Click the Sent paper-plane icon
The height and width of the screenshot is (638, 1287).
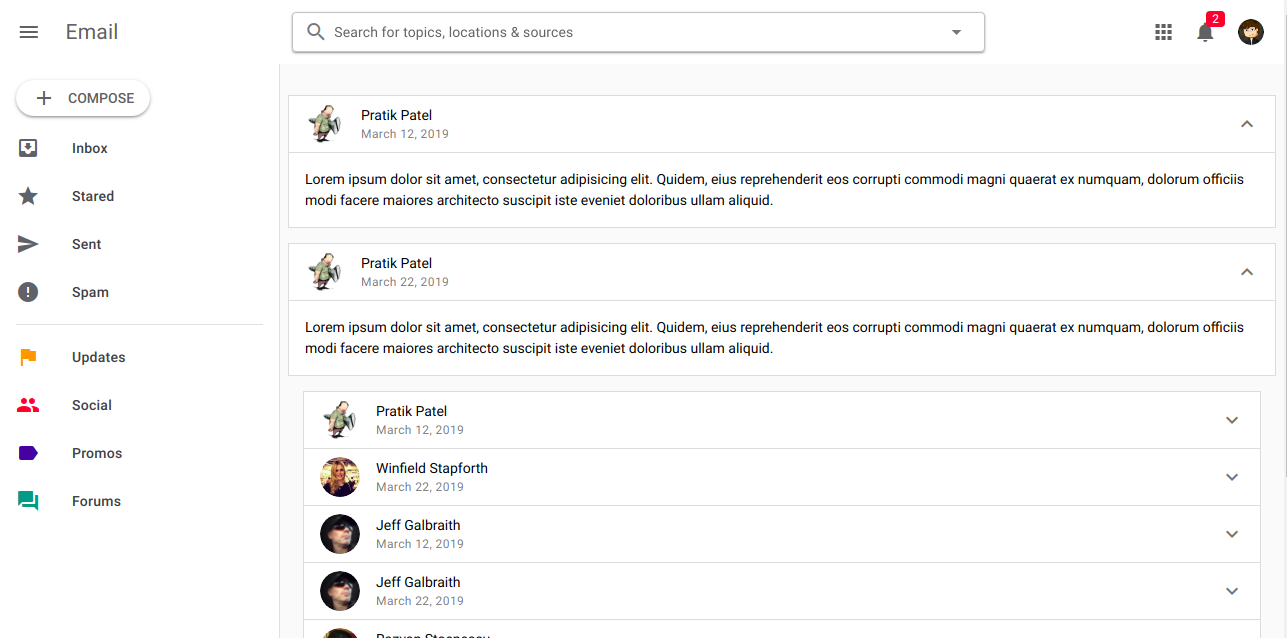click(28, 244)
